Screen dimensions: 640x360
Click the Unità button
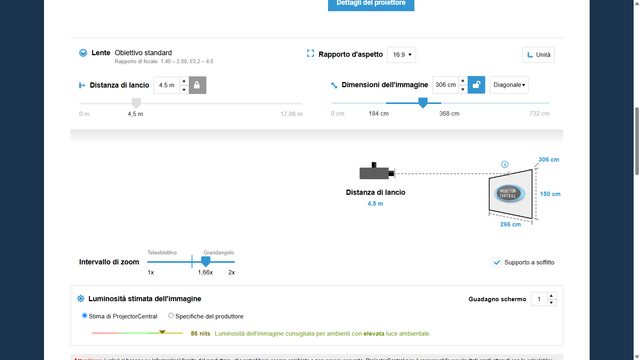click(538, 55)
